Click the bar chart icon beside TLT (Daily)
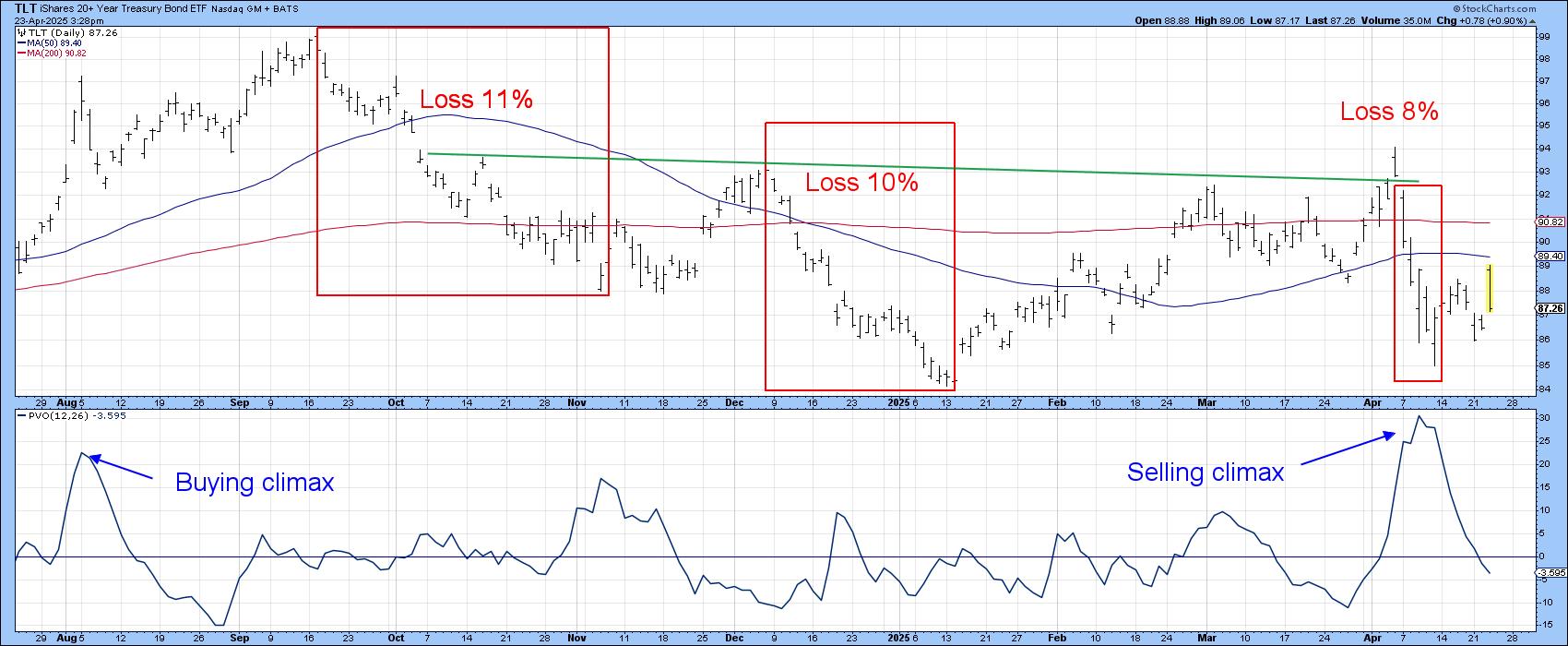The height and width of the screenshot is (646, 1568). 20,31
